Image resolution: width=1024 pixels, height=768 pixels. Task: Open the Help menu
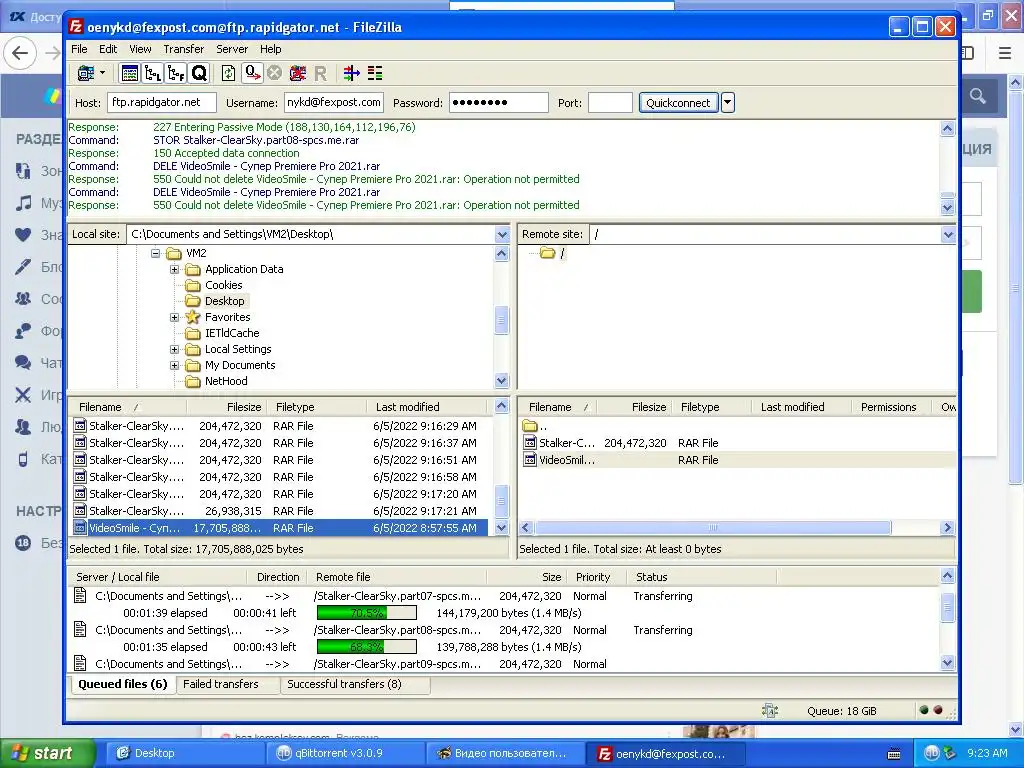(270, 49)
